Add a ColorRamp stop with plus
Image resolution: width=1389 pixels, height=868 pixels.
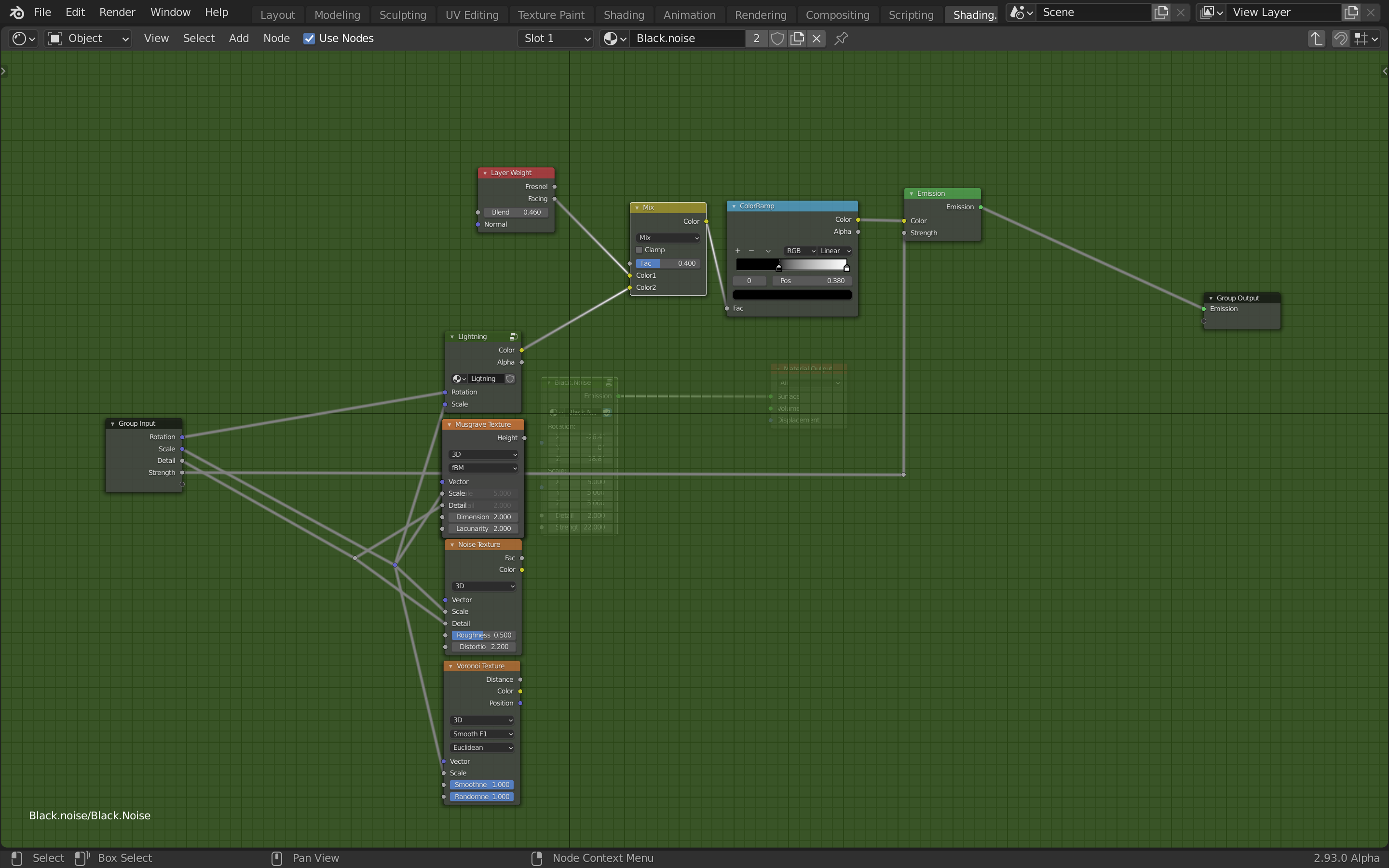(x=737, y=251)
